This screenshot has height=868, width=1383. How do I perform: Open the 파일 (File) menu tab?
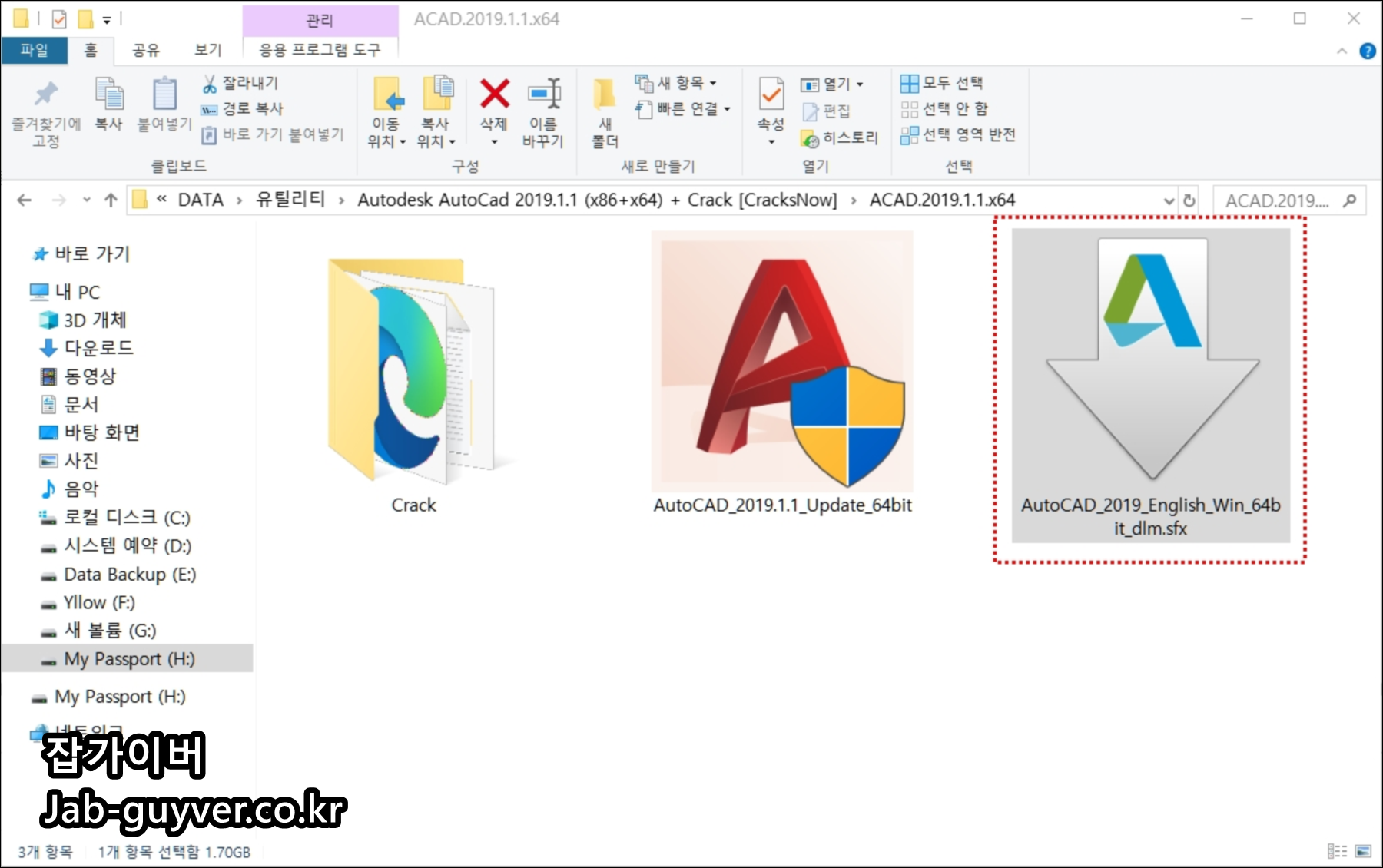[34, 50]
